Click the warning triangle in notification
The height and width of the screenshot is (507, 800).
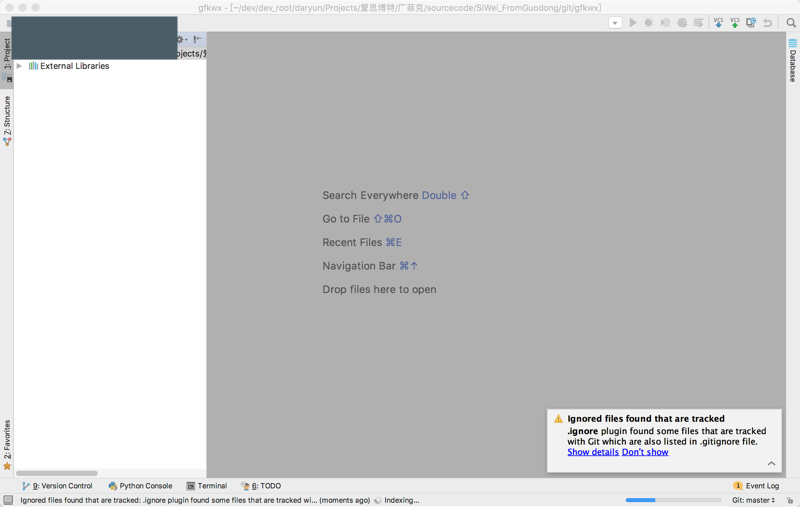558,419
